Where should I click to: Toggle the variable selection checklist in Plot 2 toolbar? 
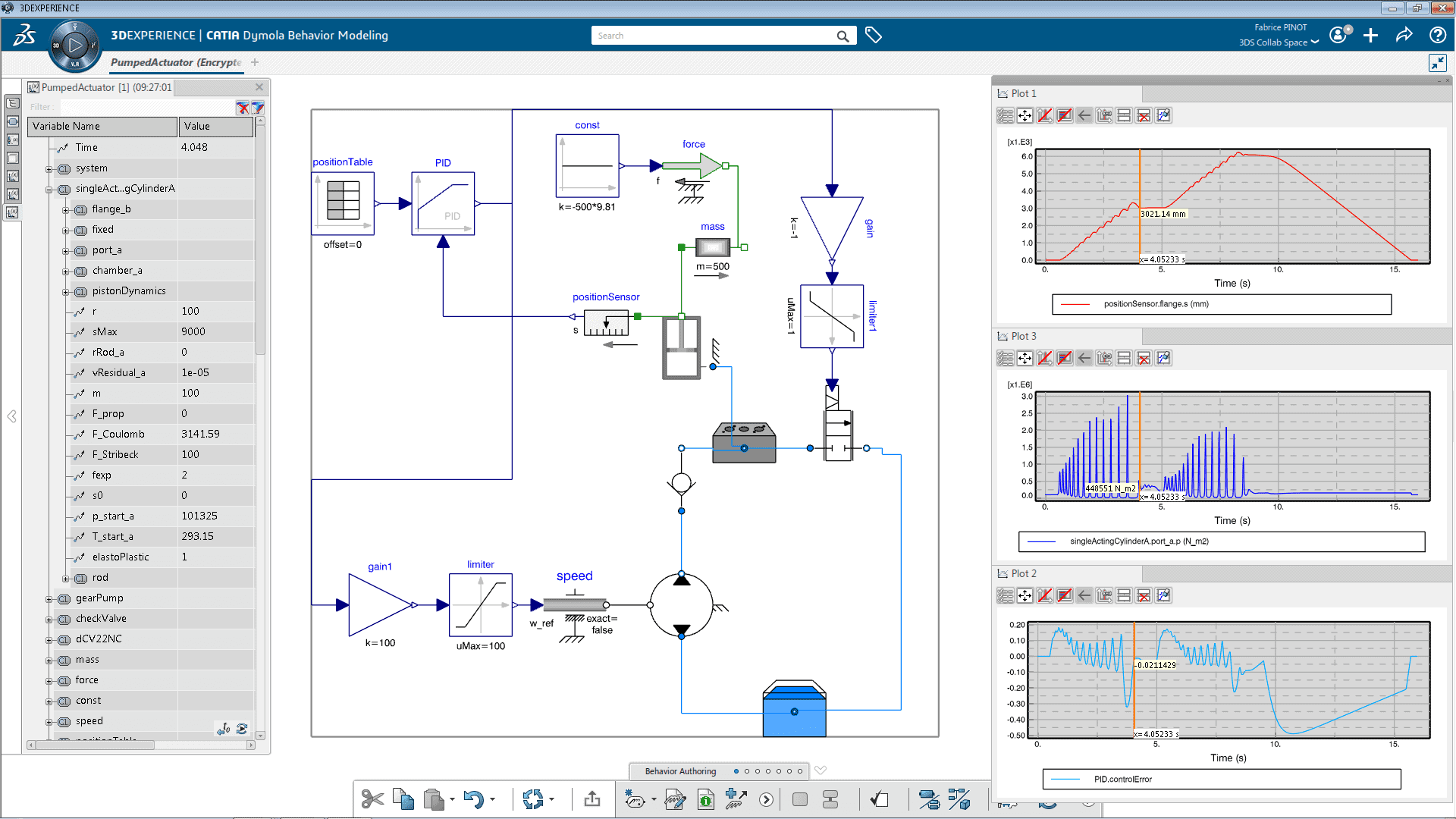coord(1005,595)
